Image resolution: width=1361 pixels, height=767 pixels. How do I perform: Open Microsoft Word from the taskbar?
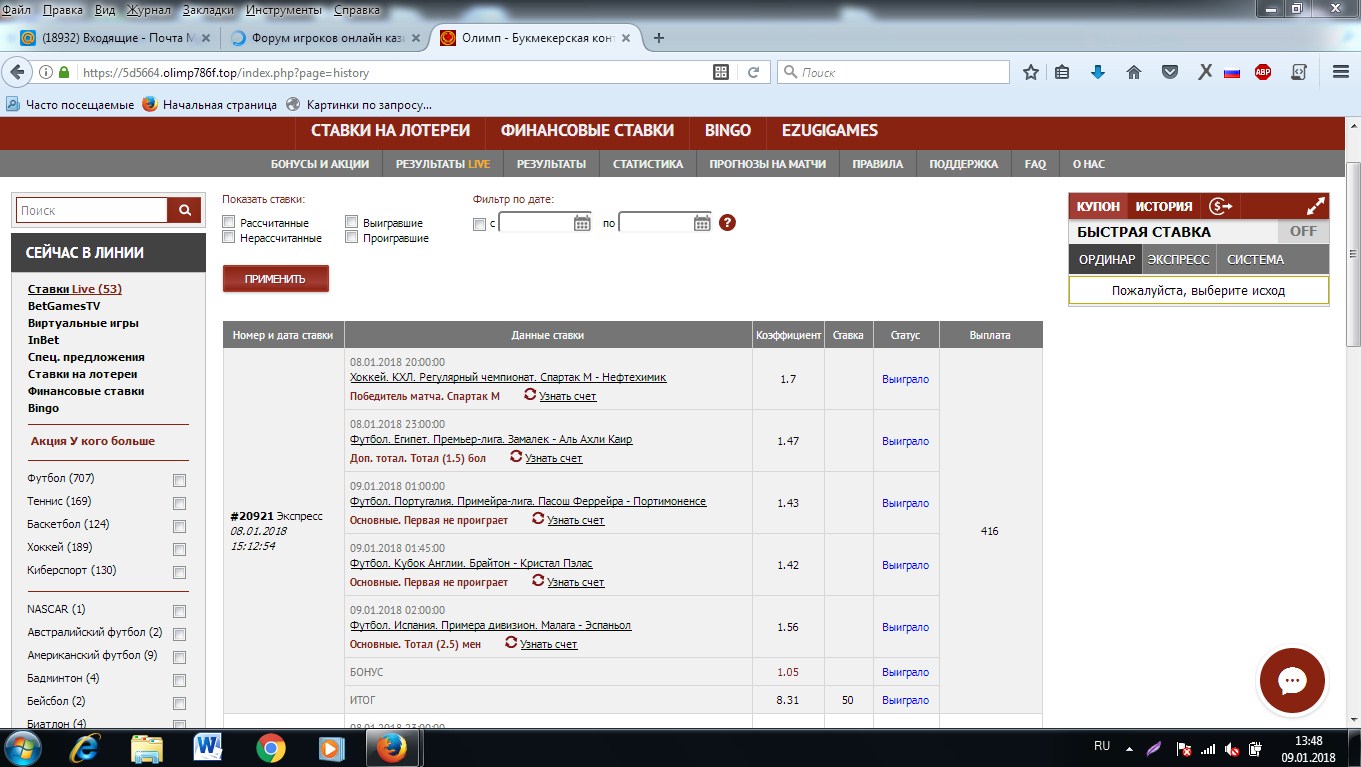point(208,747)
